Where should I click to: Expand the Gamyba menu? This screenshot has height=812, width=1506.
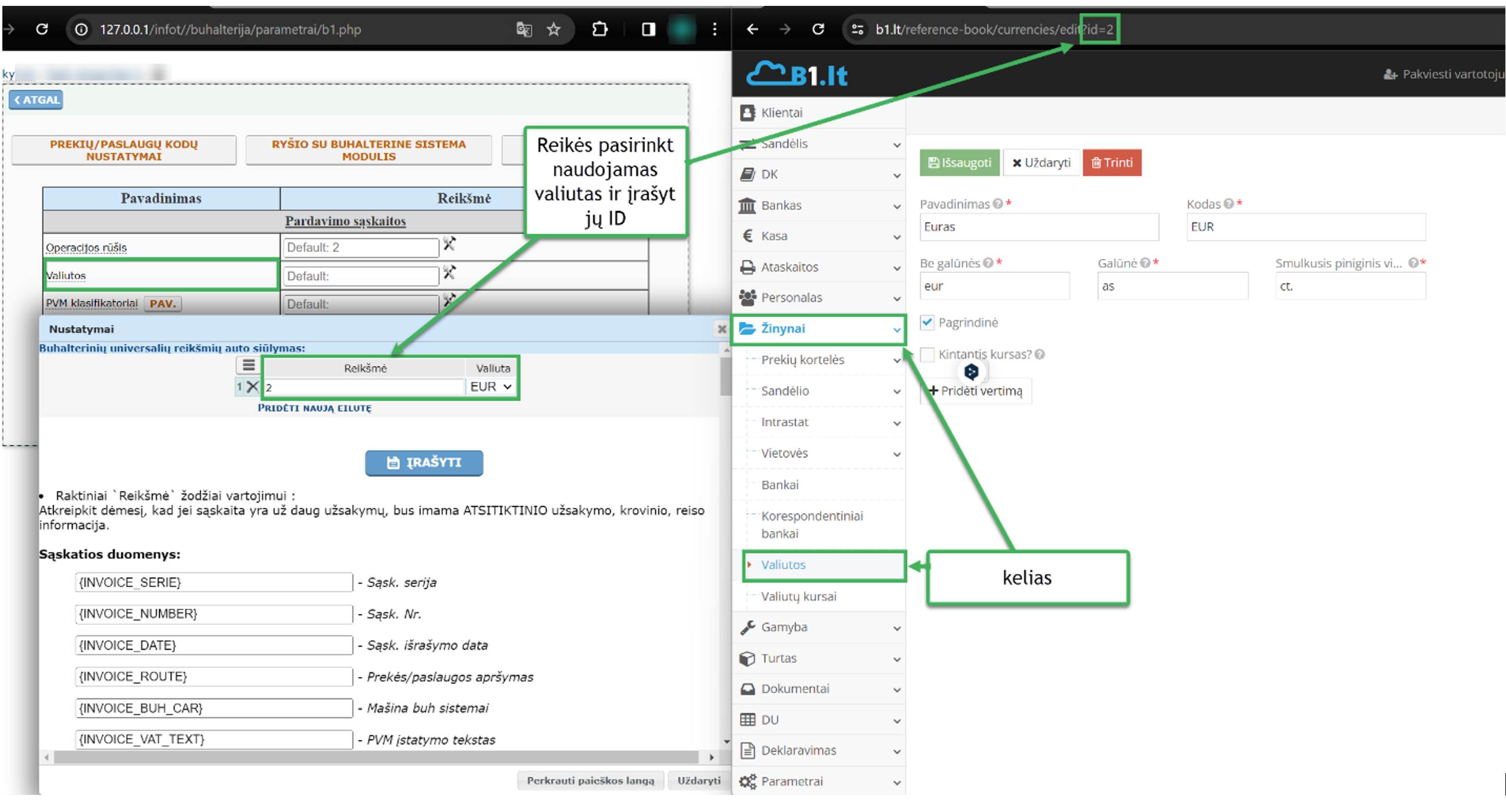click(819, 627)
